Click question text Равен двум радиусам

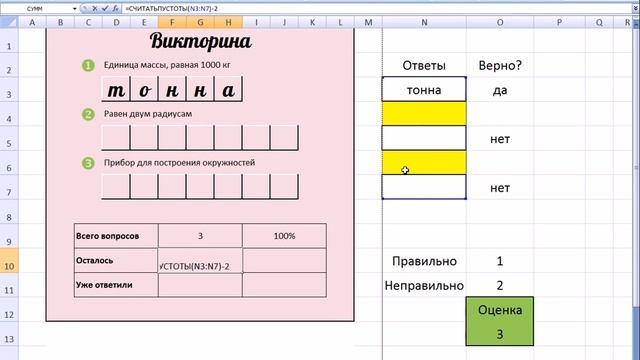(148, 114)
